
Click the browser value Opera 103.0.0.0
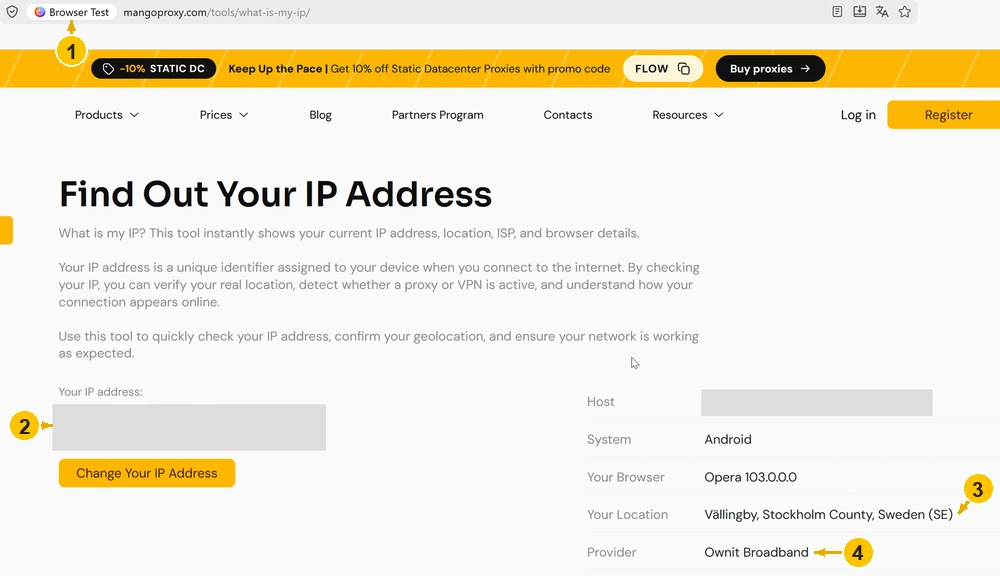coord(750,476)
